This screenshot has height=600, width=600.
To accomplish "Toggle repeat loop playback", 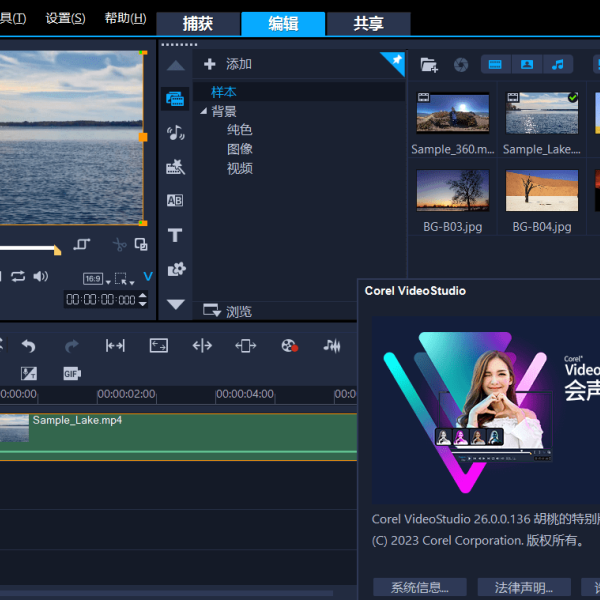I will [x=18, y=276].
